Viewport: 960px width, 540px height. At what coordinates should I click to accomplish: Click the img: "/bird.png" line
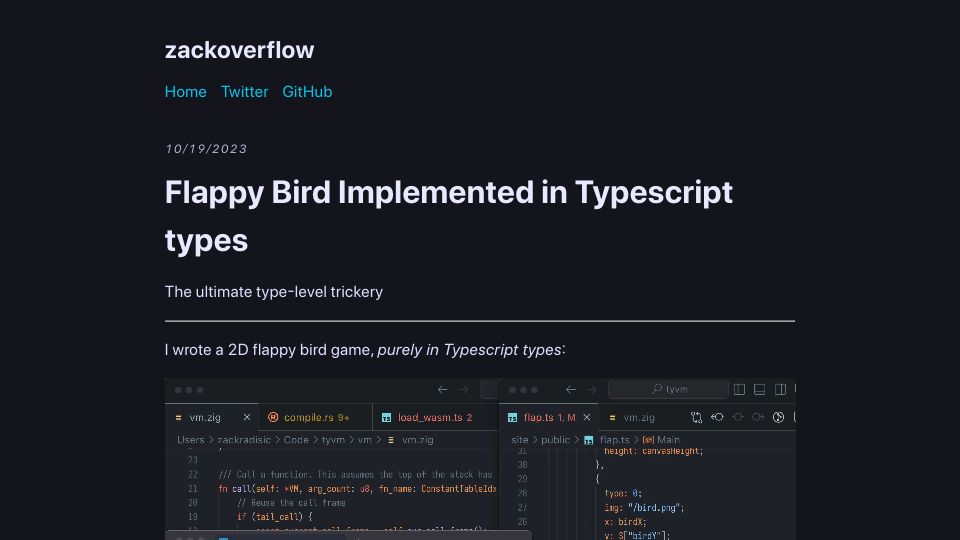click(643, 508)
